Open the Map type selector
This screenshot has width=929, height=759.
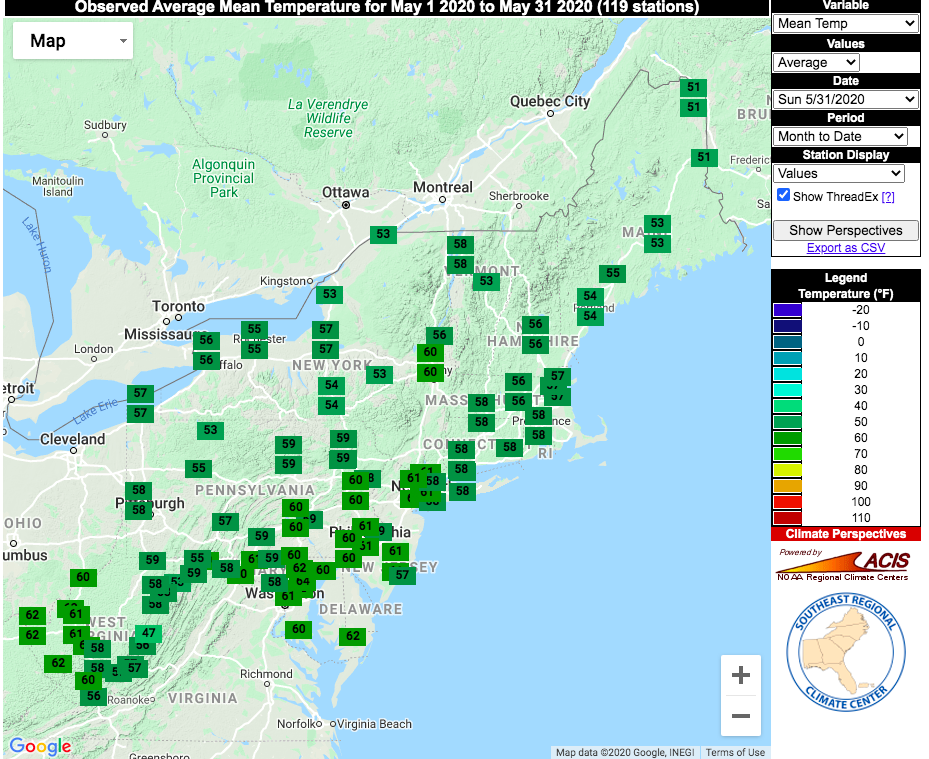72,41
